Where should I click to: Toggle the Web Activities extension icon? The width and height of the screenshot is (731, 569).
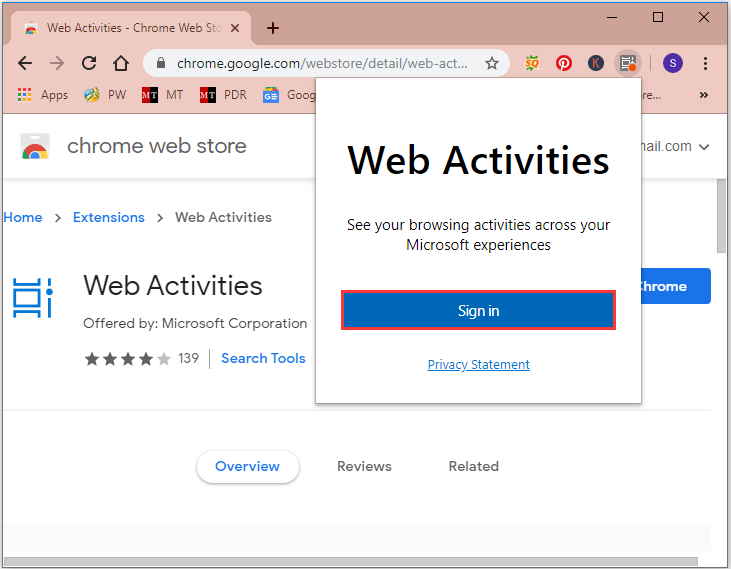click(x=628, y=63)
